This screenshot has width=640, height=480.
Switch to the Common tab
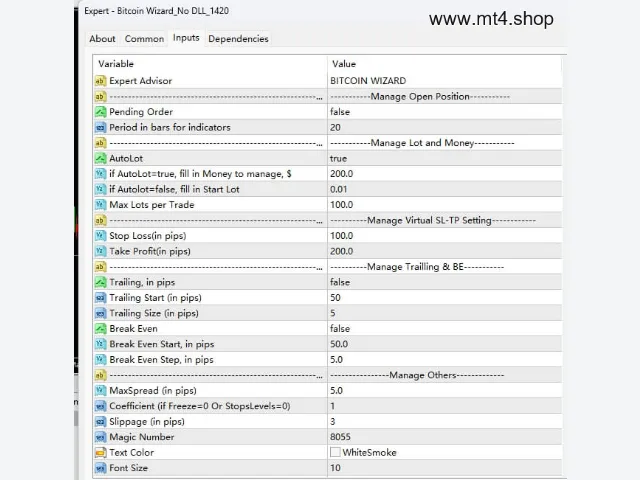pyautogui.click(x=144, y=39)
